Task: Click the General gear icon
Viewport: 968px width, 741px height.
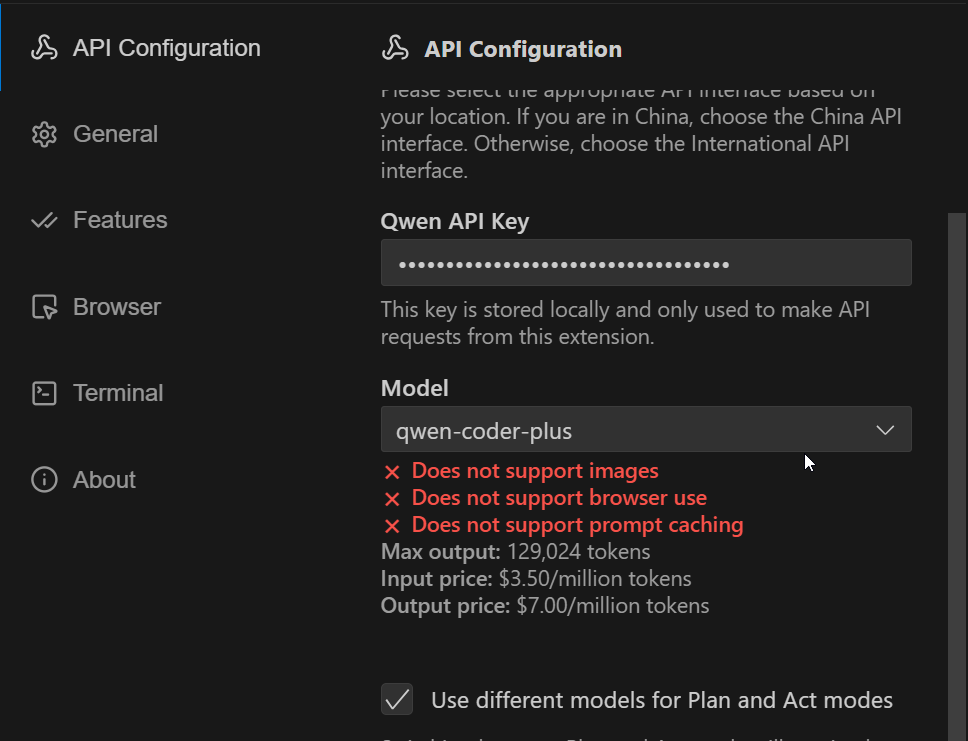Action: tap(44, 134)
